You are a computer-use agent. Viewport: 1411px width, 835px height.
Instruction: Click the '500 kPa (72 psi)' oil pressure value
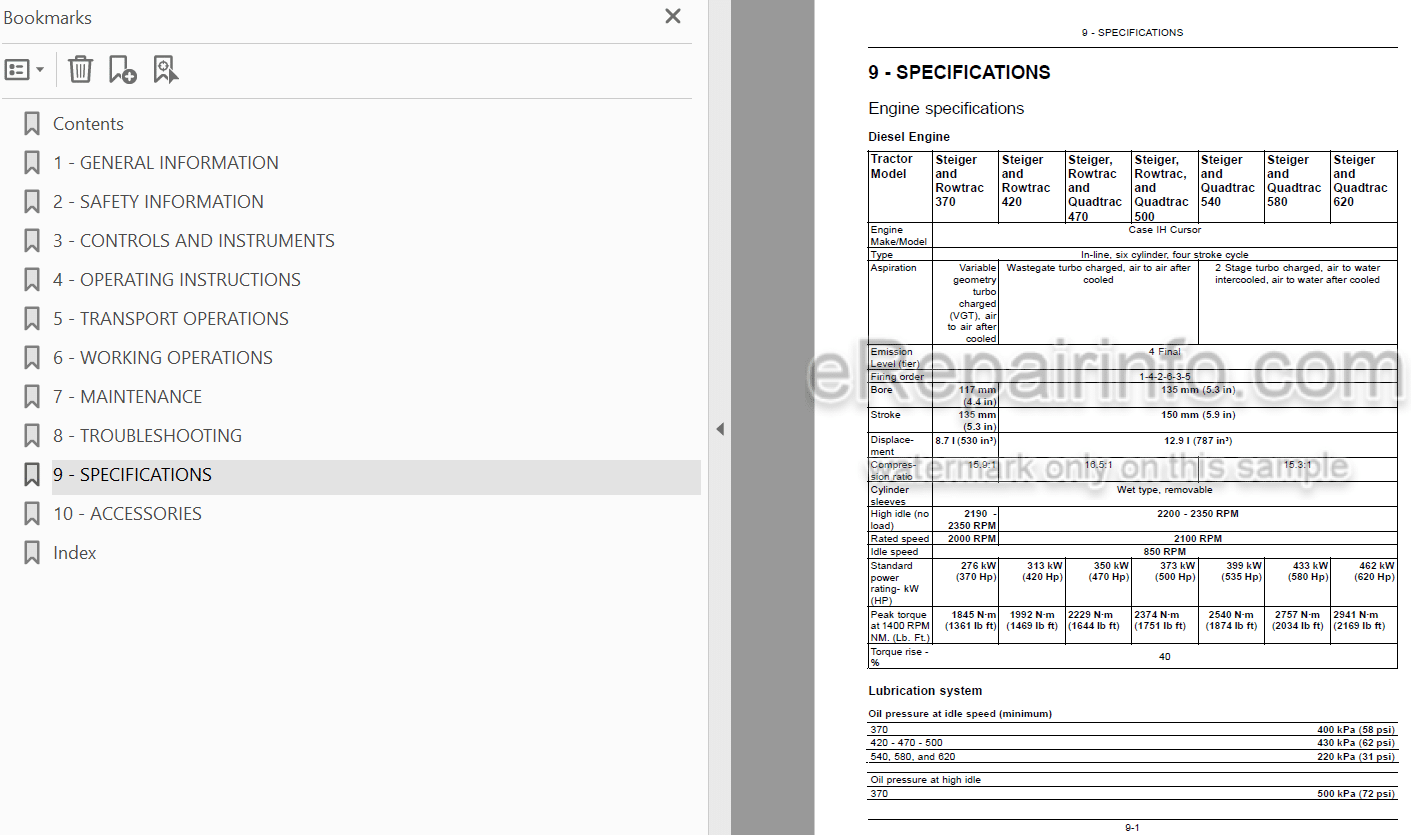[1356, 794]
